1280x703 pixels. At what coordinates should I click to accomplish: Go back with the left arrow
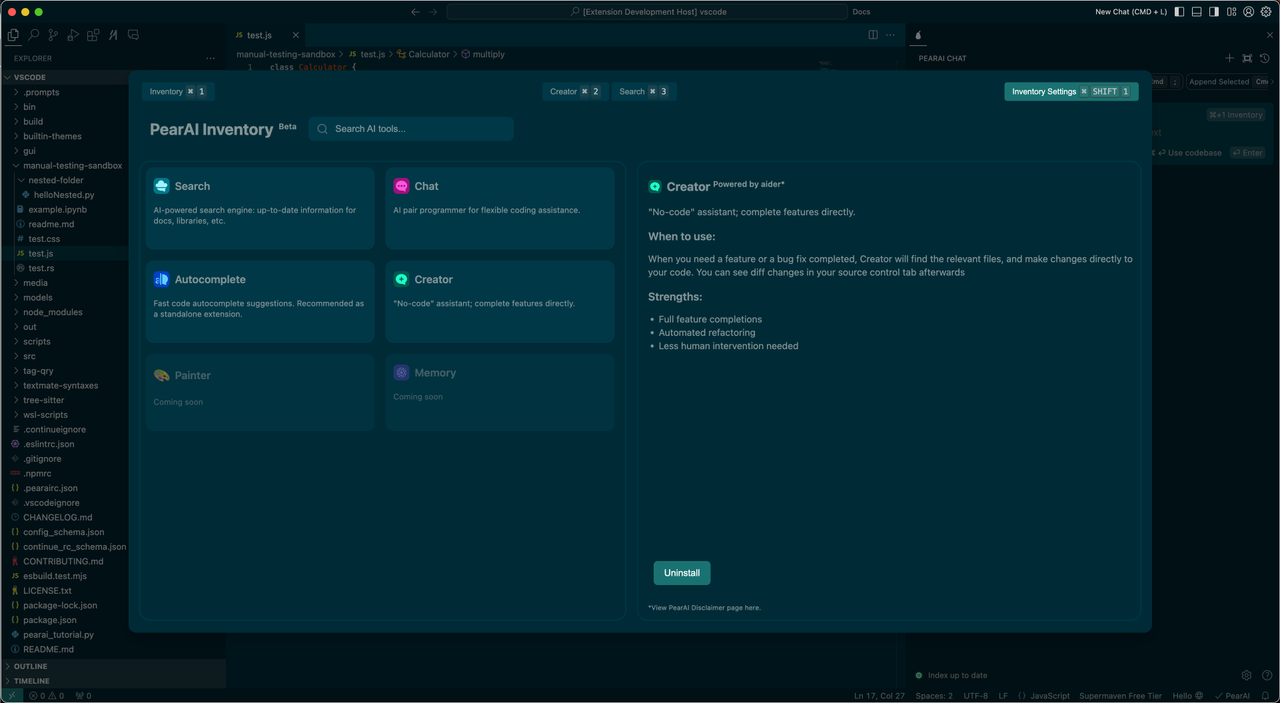tap(415, 12)
